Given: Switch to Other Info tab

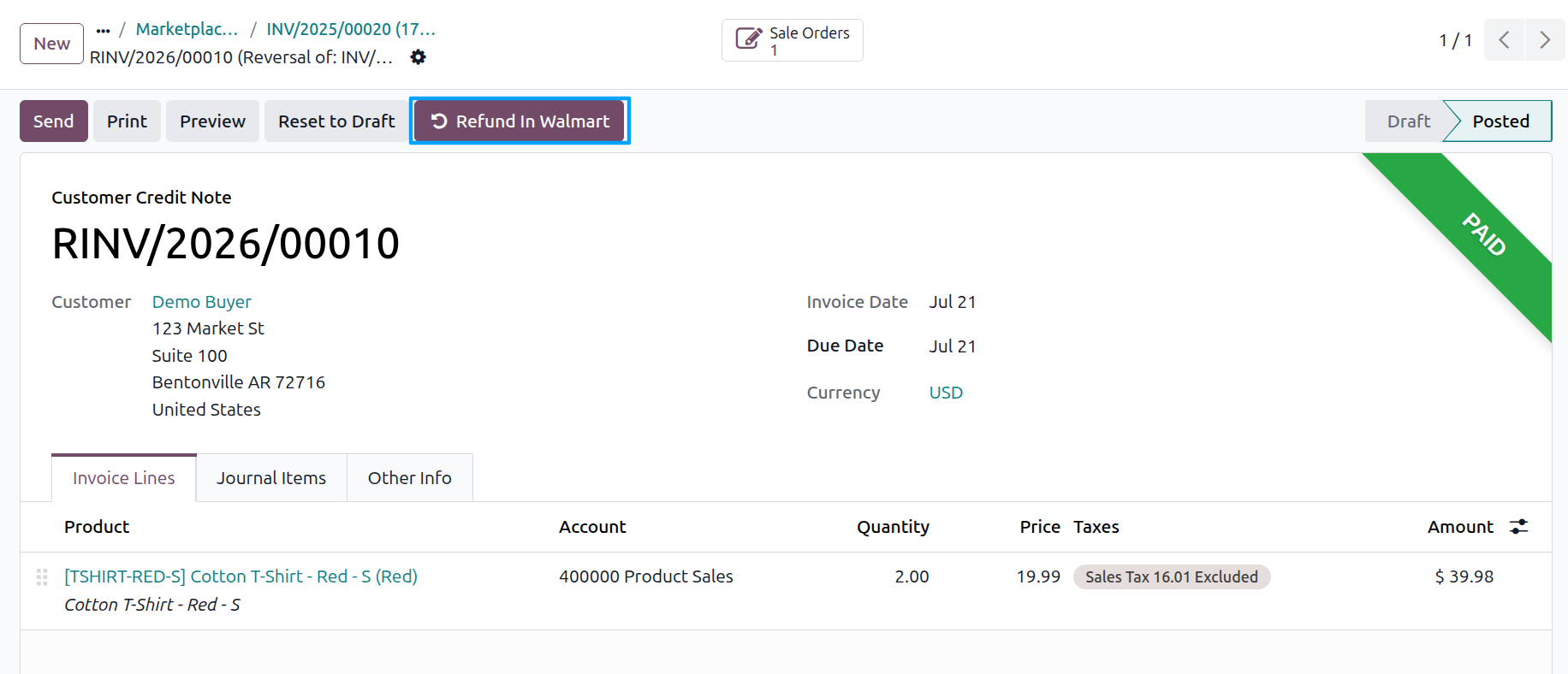Looking at the screenshot, I should [x=410, y=478].
